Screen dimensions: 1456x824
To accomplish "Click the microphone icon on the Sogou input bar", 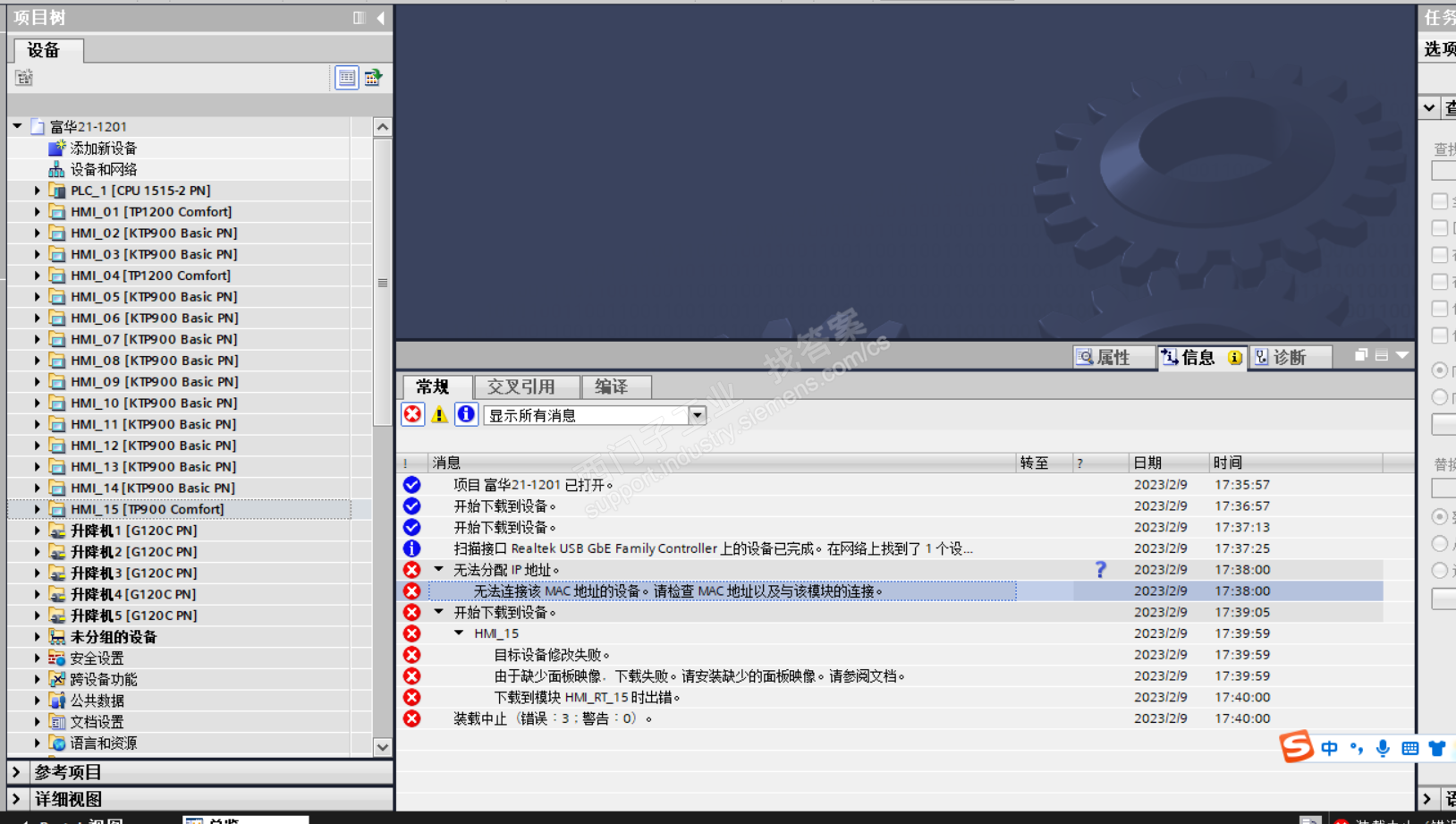I will pyautogui.click(x=1383, y=749).
